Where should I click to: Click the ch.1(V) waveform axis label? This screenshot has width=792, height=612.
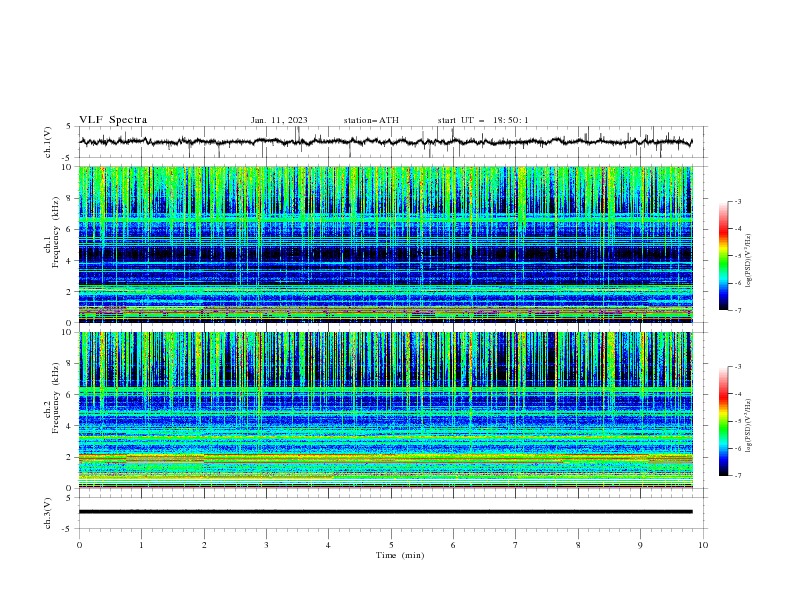pos(48,142)
